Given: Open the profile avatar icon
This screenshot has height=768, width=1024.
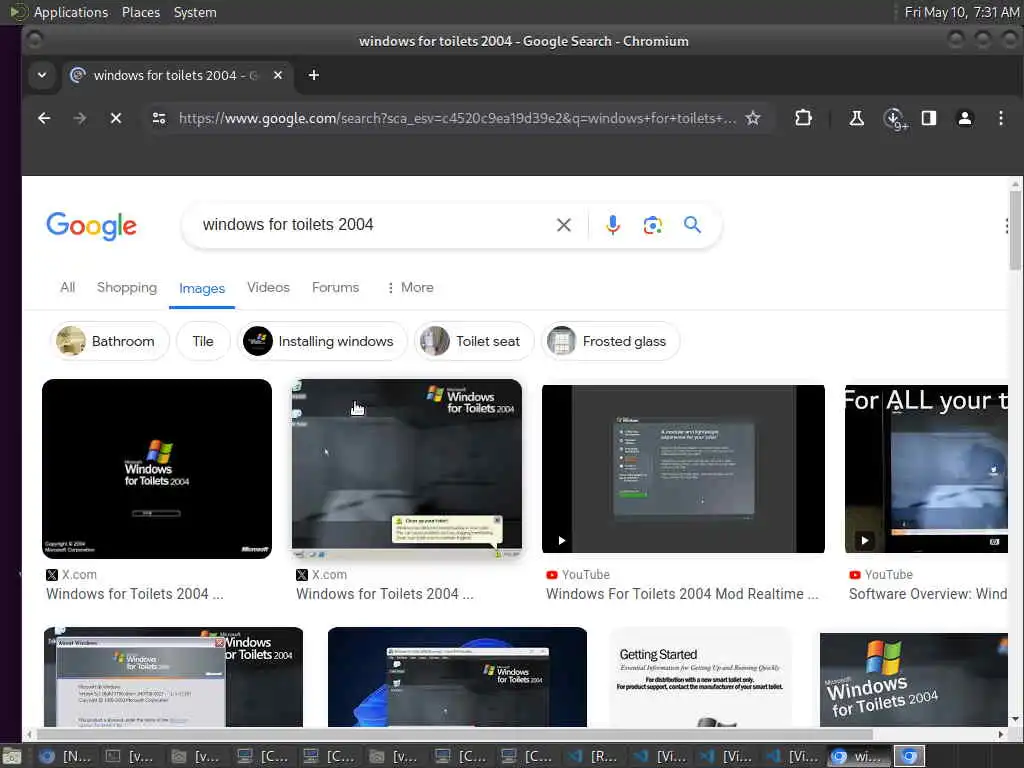Looking at the screenshot, I should [965, 118].
